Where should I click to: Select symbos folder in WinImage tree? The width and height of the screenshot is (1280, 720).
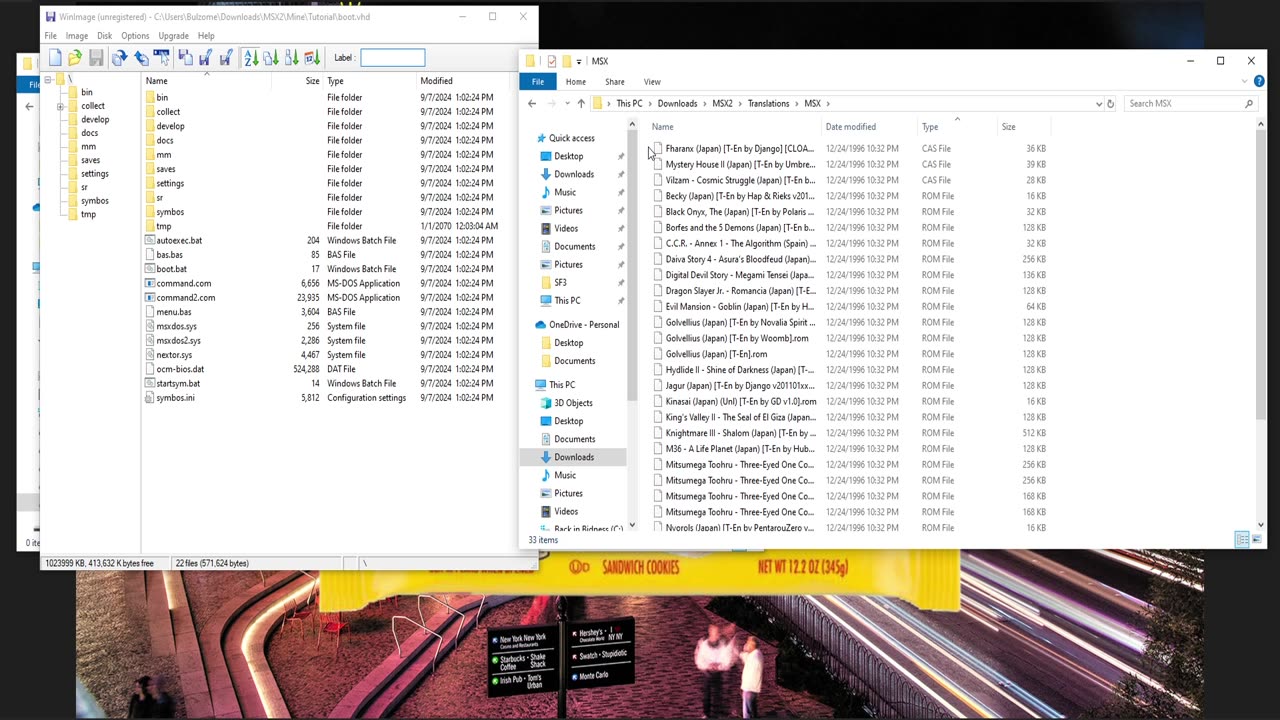pos(94,201)
